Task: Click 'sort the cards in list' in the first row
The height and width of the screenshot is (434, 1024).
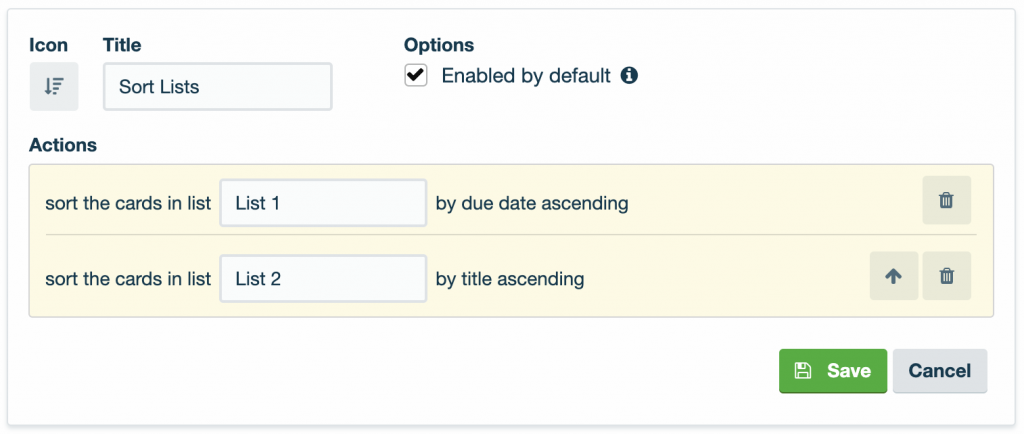Action: click(128, 204)
